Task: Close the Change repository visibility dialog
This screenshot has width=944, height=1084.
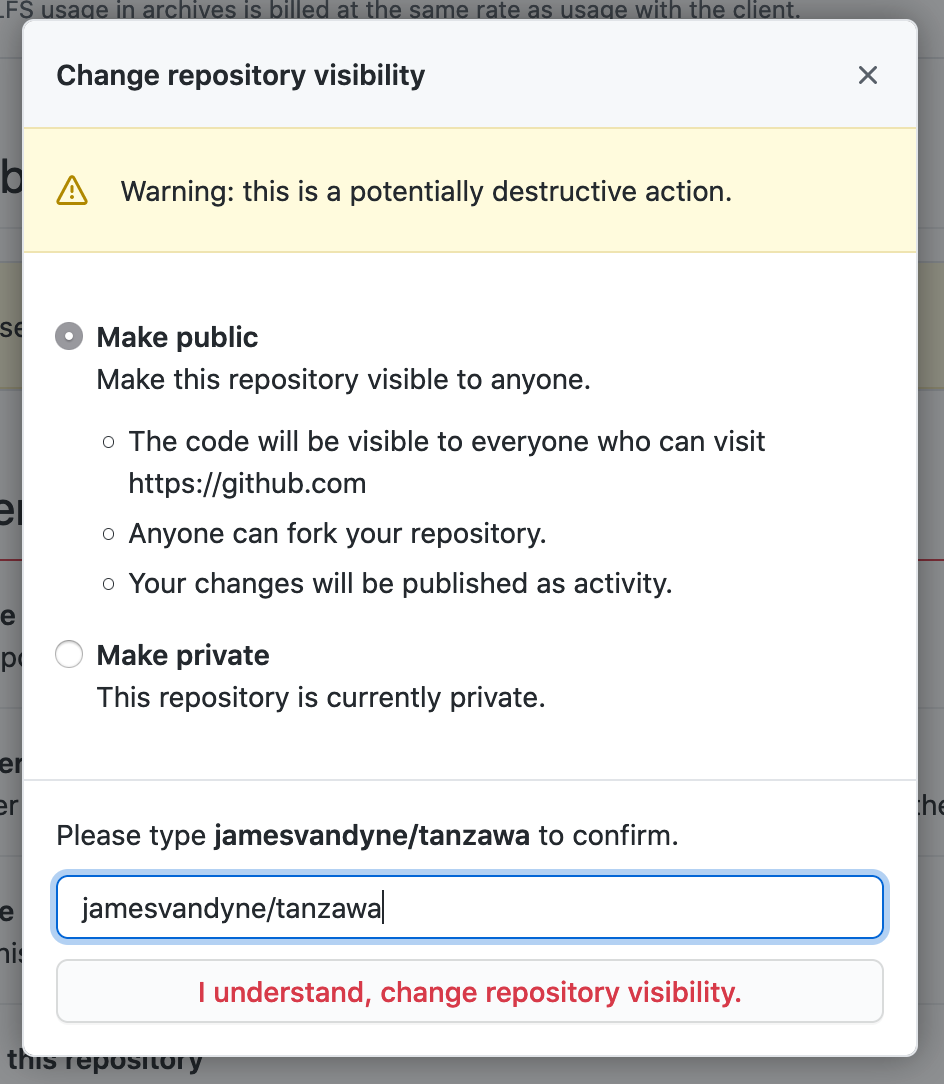Action: coord(867,75)
